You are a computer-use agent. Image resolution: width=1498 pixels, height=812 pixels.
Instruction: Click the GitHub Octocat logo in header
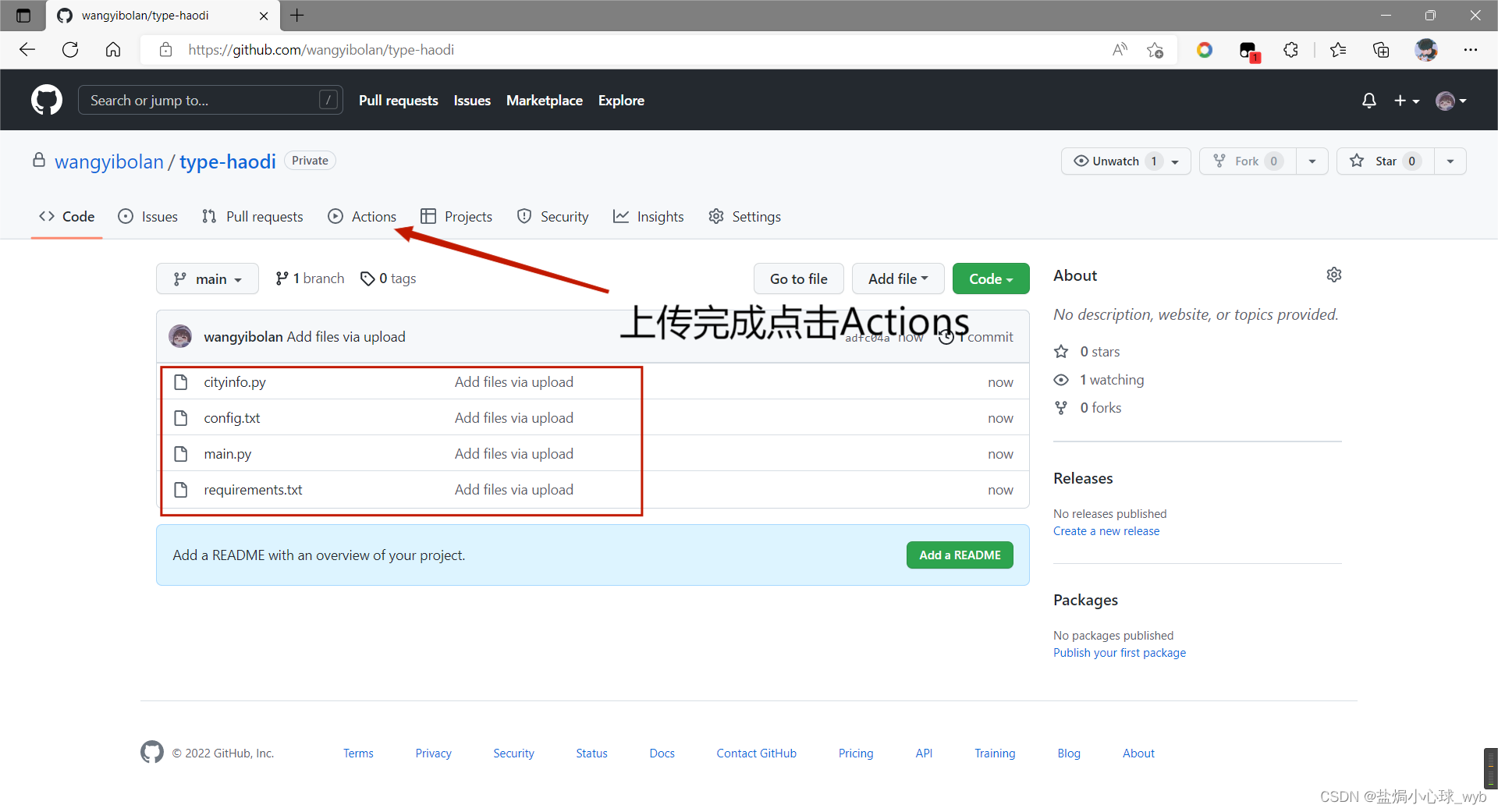tap(47, 100)
